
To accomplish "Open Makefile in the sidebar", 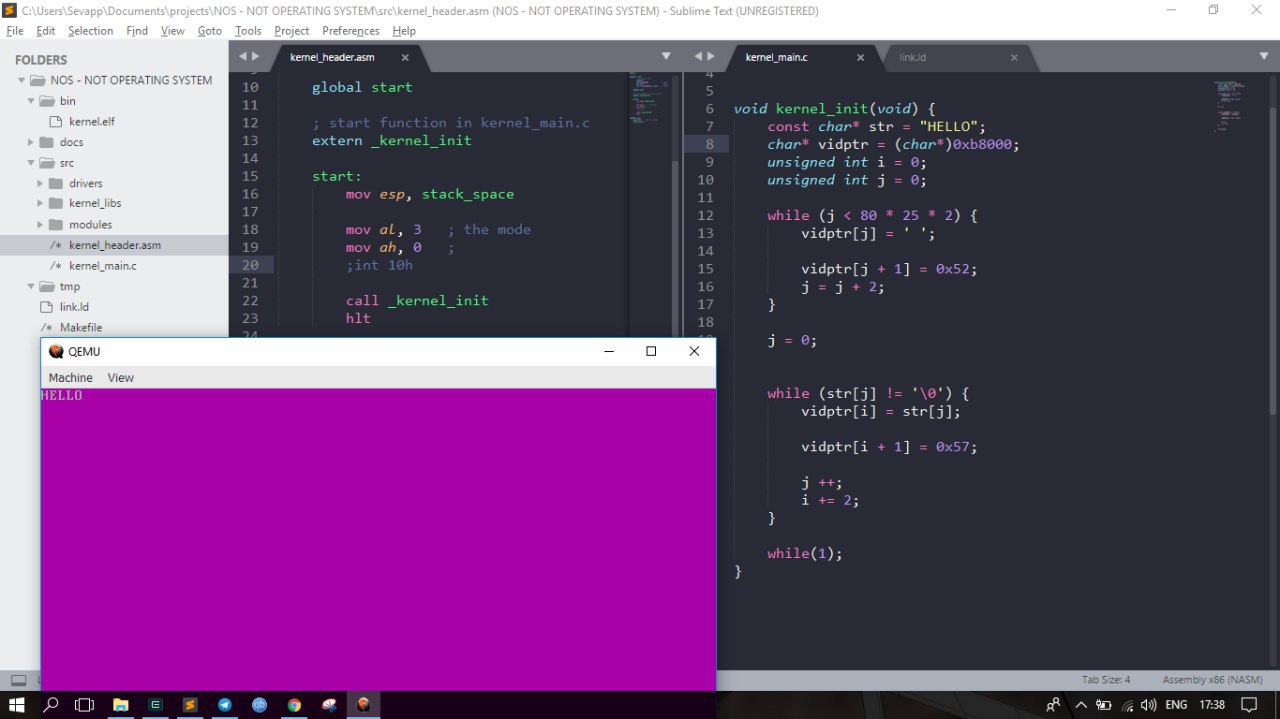I will (80, 327).
